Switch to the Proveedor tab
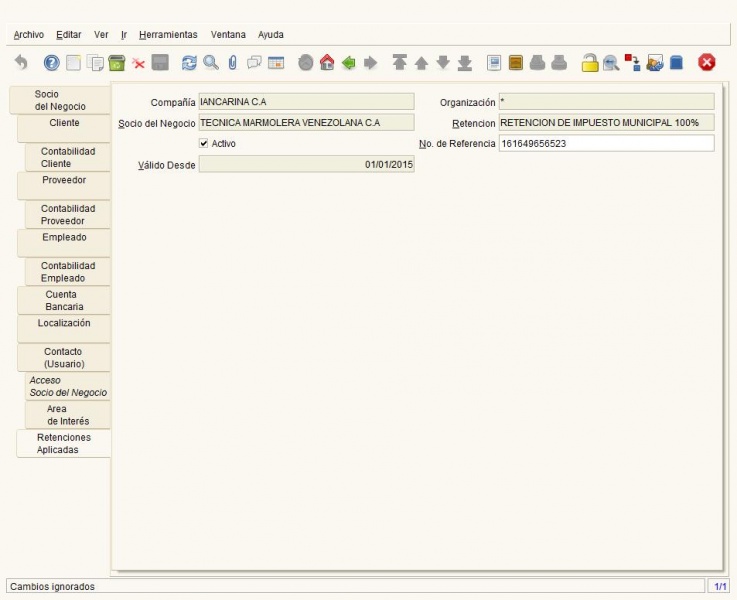Viewport: 737px width, 600px height. 64,185
